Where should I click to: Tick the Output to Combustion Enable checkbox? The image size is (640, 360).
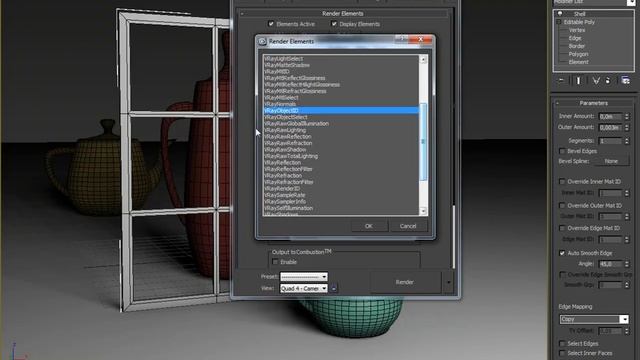pyautogui.click(x=275, y=262)
